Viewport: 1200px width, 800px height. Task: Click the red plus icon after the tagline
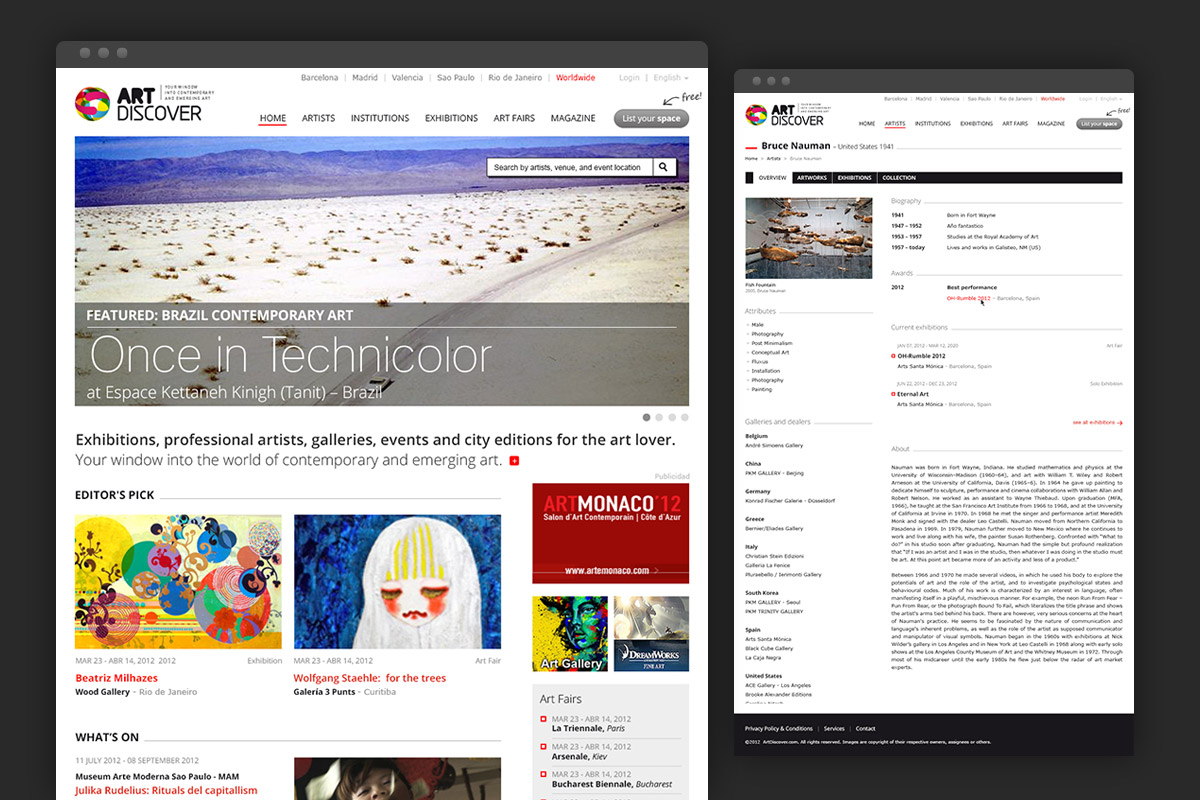tap(515, 461)
